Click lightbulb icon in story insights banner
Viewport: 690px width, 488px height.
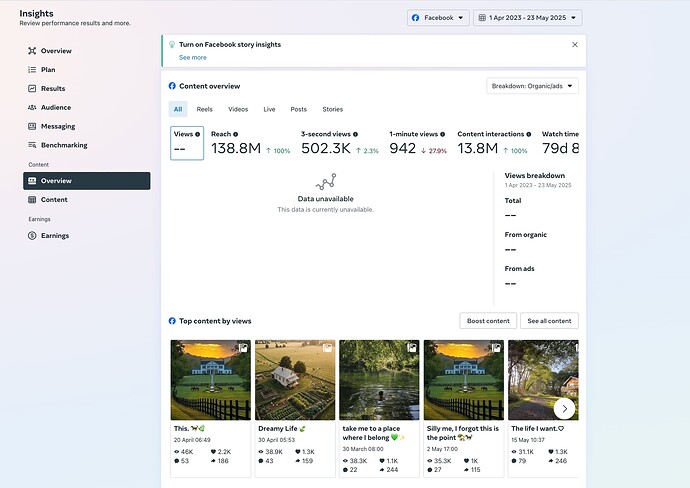coord(172,44)
